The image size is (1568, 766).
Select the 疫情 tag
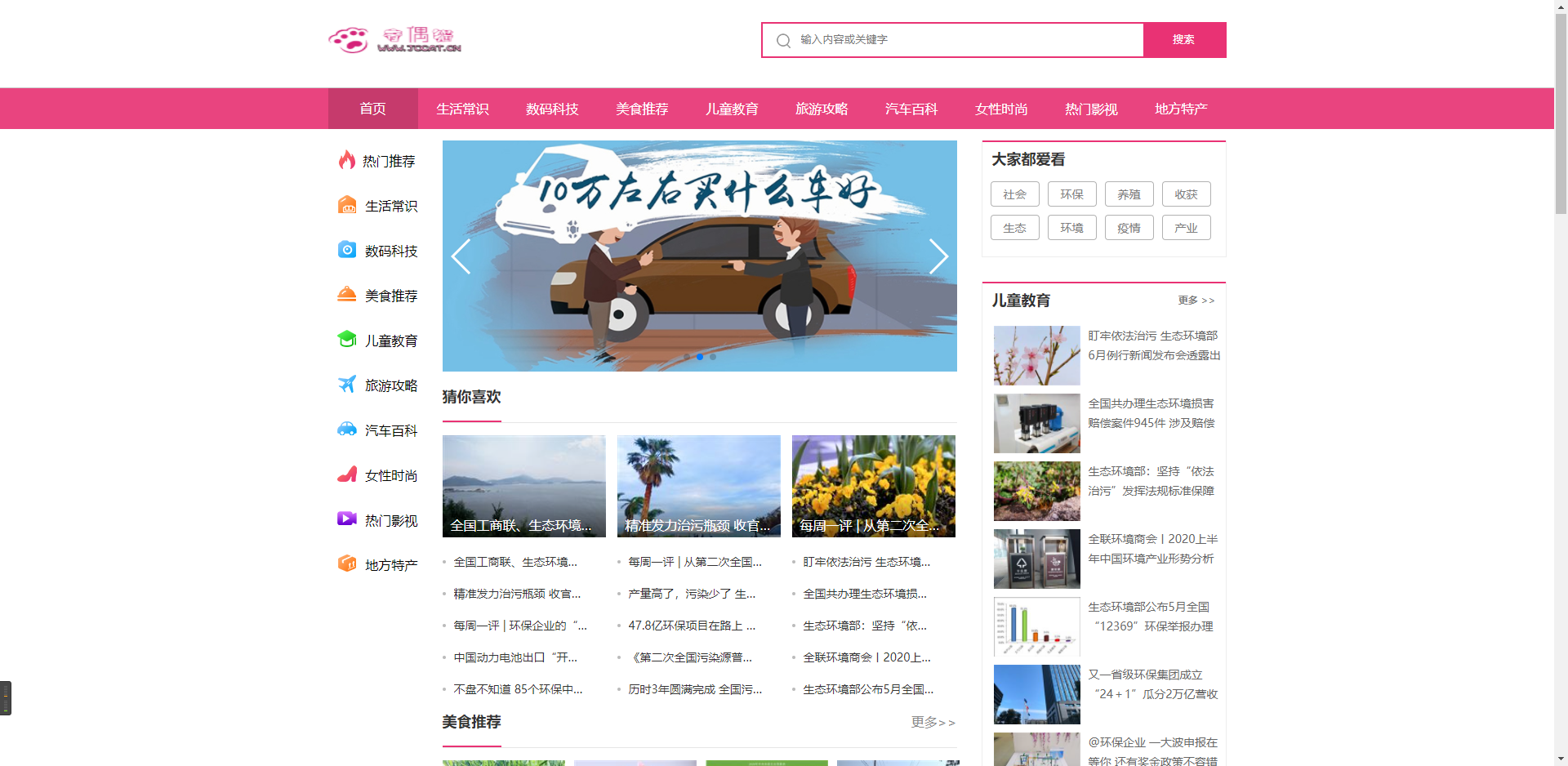click(x=1129, y=228)
